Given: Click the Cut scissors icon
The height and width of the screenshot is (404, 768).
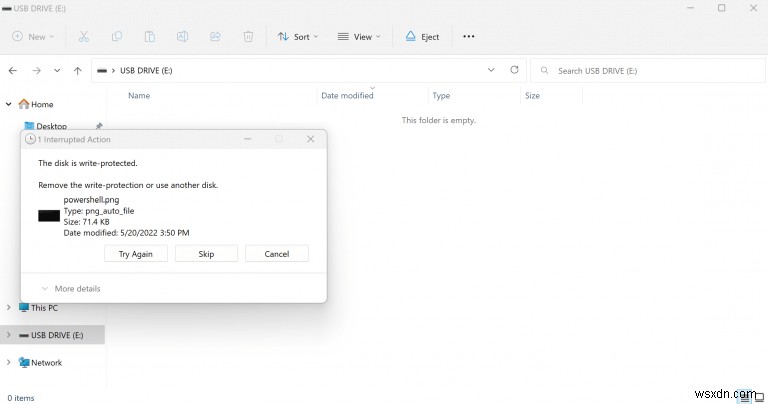Looking at the screenshot, I should tap(84, 37).
